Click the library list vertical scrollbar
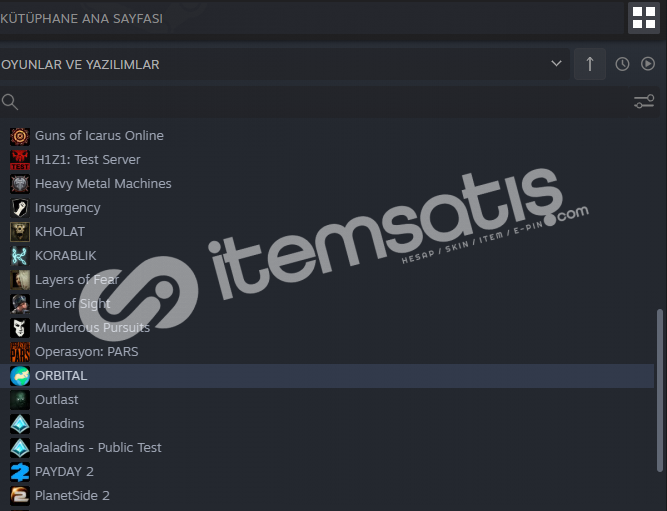 pyautogui.click(x=660, y=390)
